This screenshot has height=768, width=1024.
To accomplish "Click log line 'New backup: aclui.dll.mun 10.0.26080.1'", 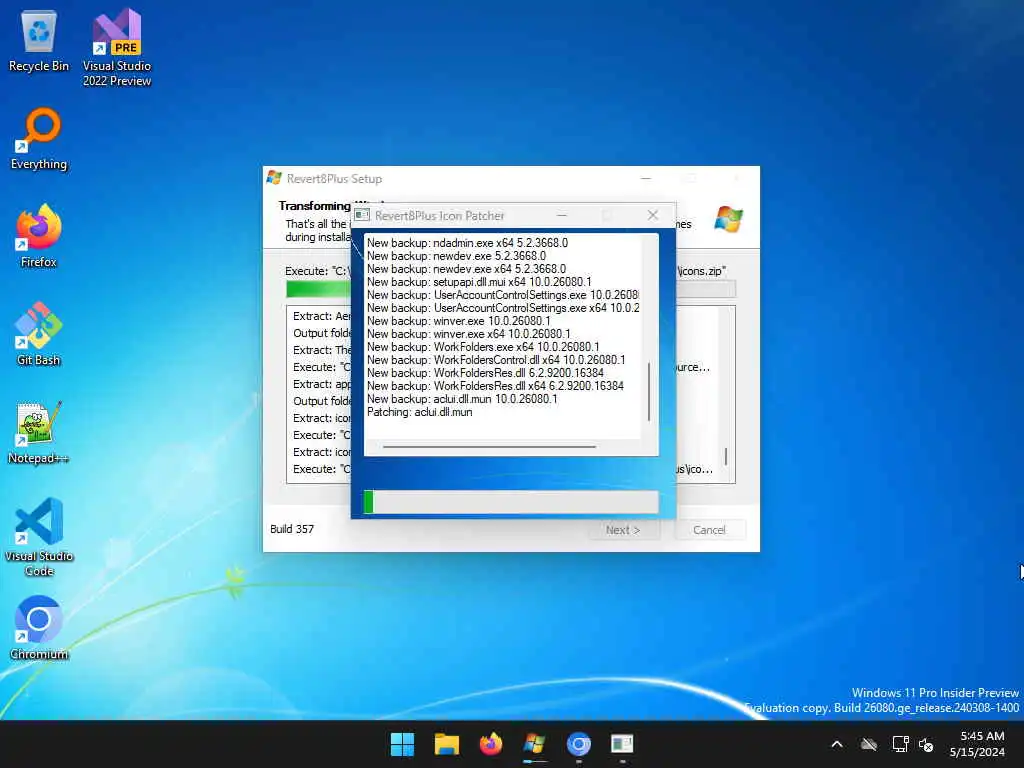I will click(x=462, y=399).
